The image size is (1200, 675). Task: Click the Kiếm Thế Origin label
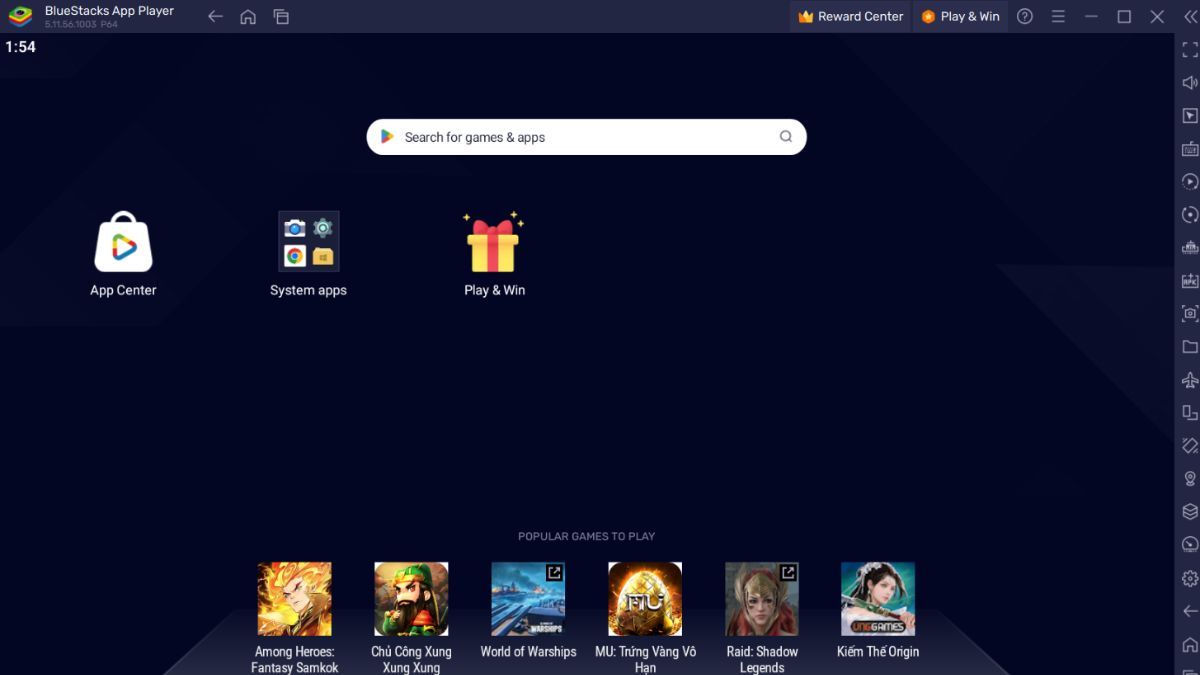878,651
